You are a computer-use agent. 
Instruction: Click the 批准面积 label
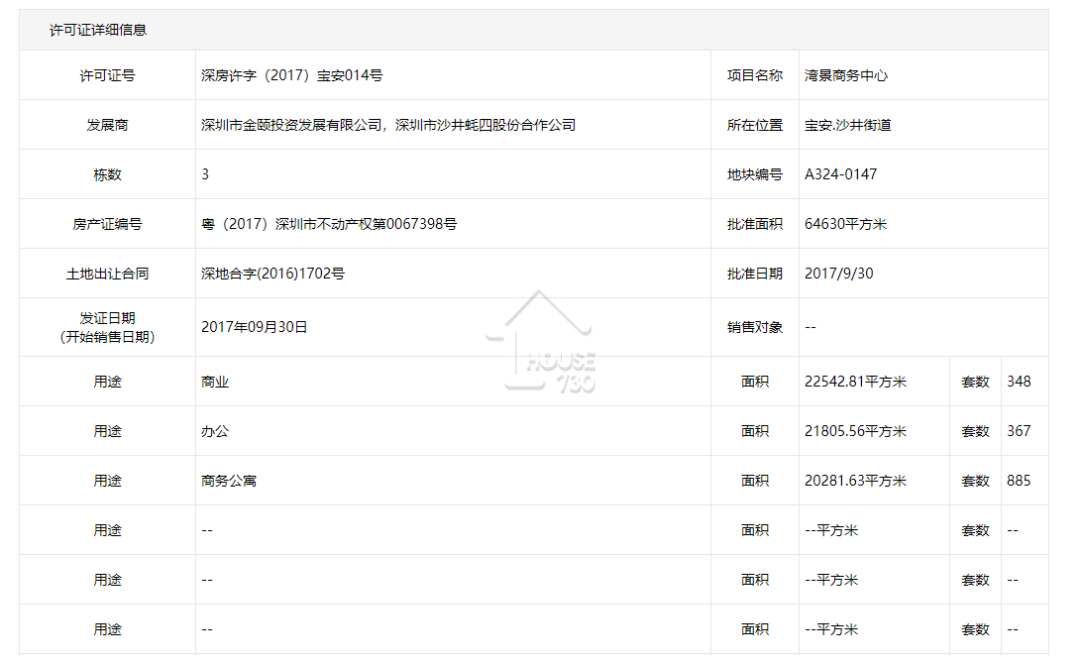click(755, 225)
